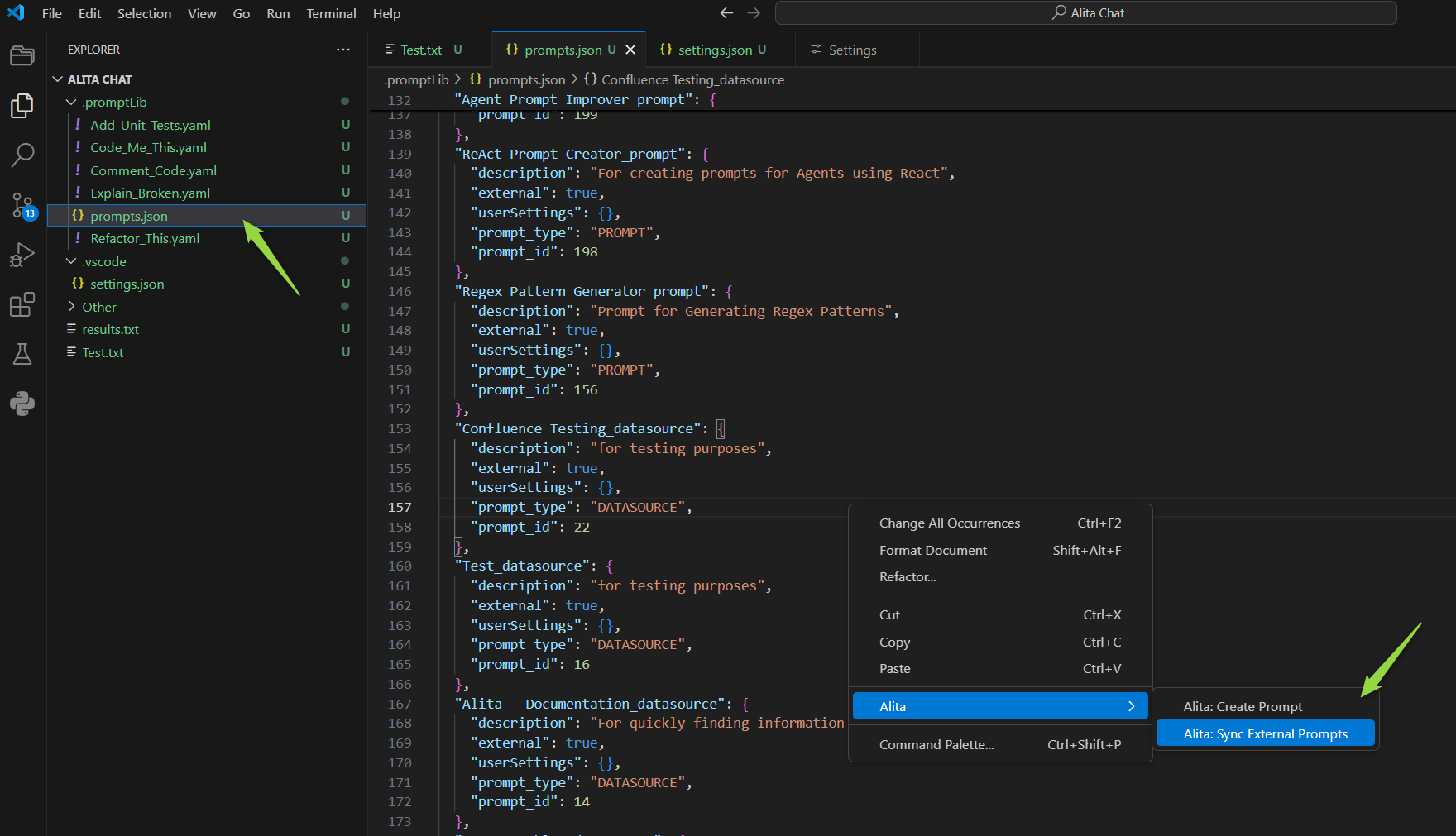
Task: Click the folder icon atop the activity bar
Action: pyautogui.click(x=22, y=55)
